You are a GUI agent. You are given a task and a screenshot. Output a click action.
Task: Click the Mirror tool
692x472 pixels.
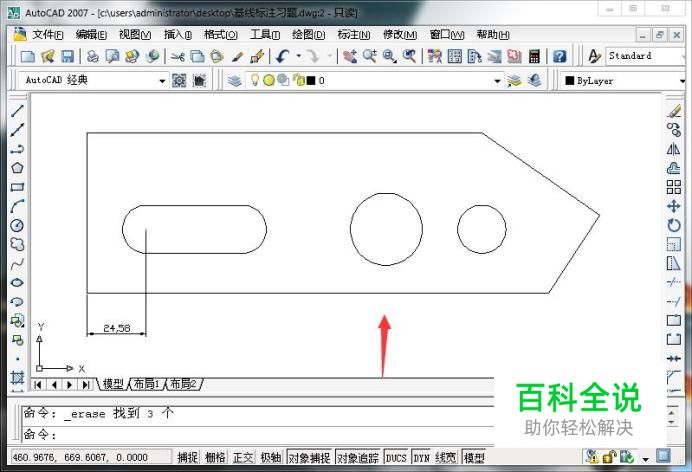coord(673,149)
